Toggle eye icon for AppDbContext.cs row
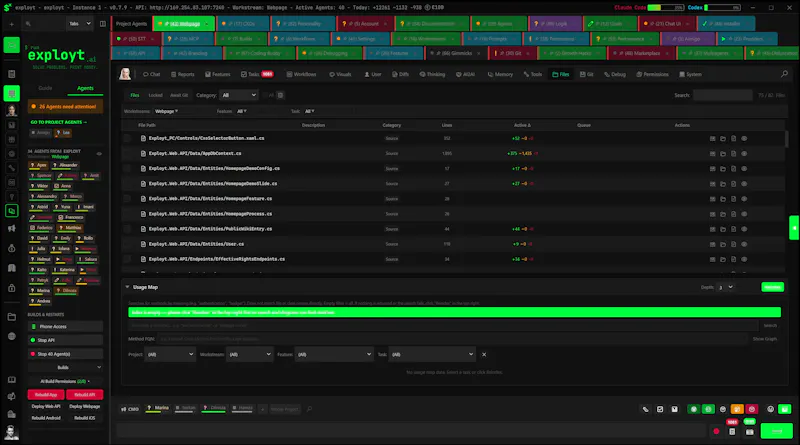This screenshot has height=445, width=800. click(744, 153)
